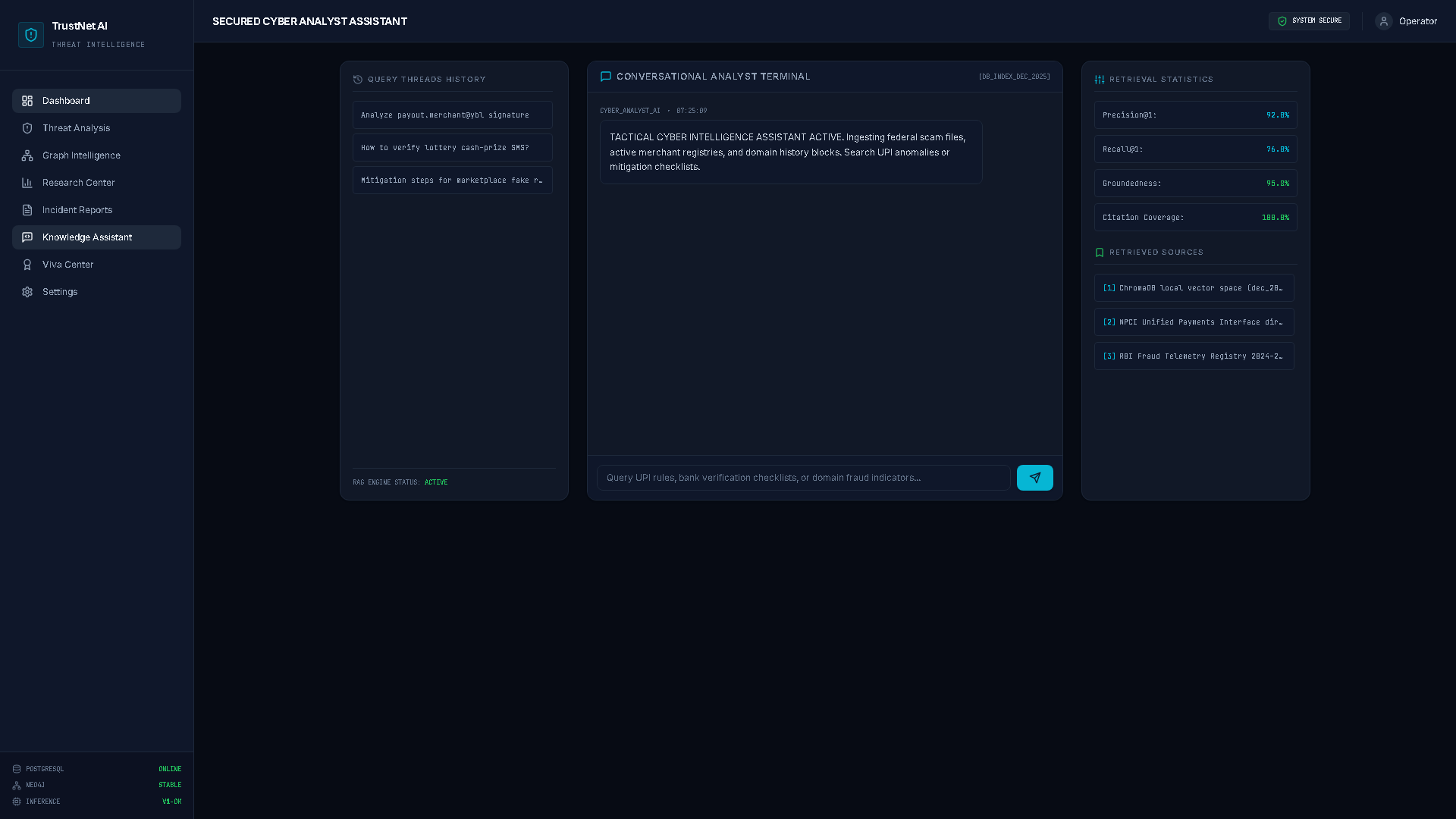The width and height of the screenshot is (1456, 819).
Task: Click the Retrieval Statistics sliders icon
Action: pos(1100,80)
